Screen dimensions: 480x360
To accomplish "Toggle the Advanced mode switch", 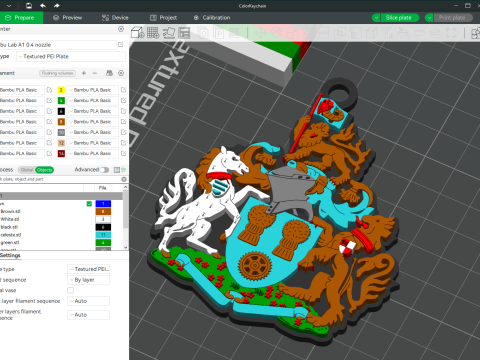I will (x=104, y=170).
